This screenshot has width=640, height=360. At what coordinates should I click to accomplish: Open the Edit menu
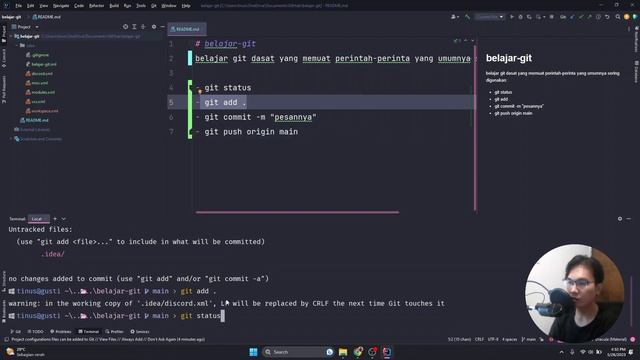(x=31, y=6)
